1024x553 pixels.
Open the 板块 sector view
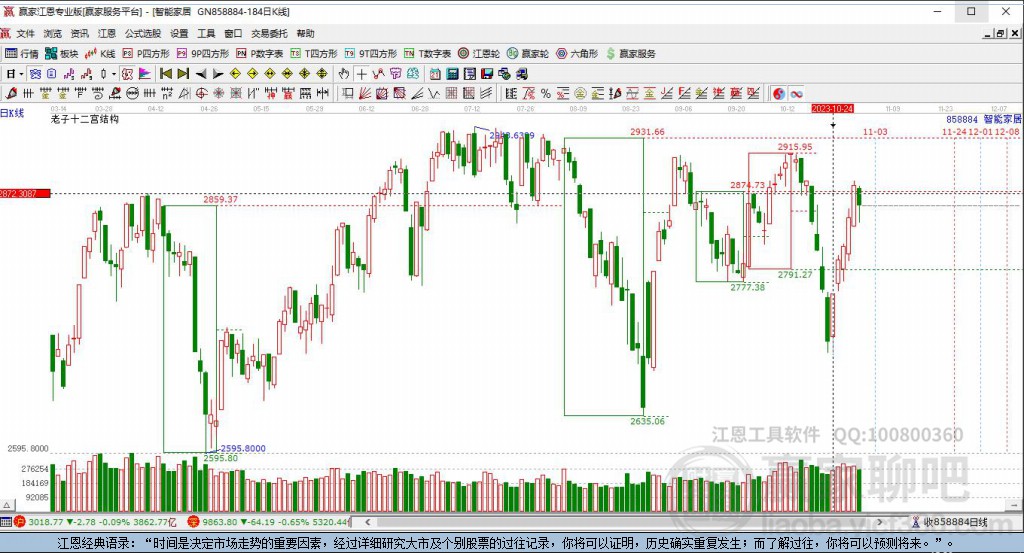coord(61,54)
